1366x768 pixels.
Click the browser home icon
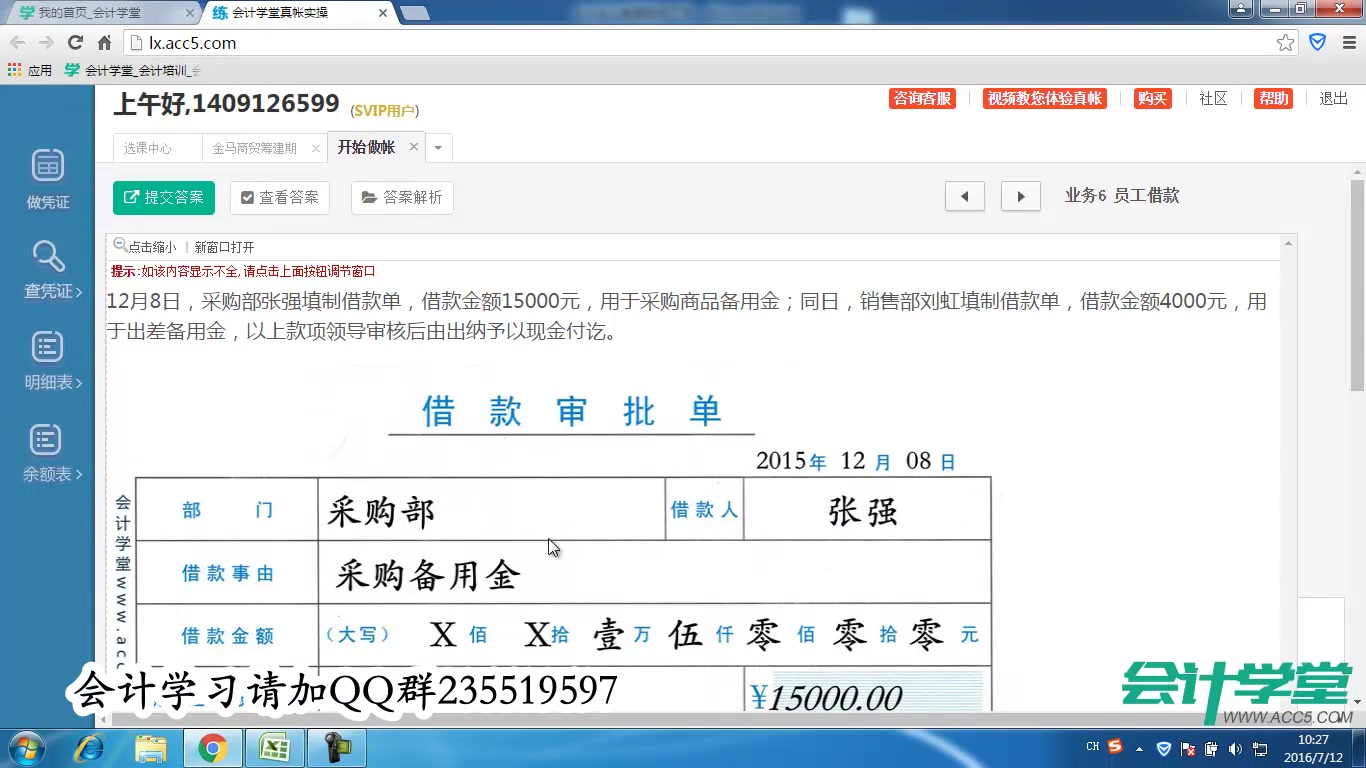coord(107,42)
